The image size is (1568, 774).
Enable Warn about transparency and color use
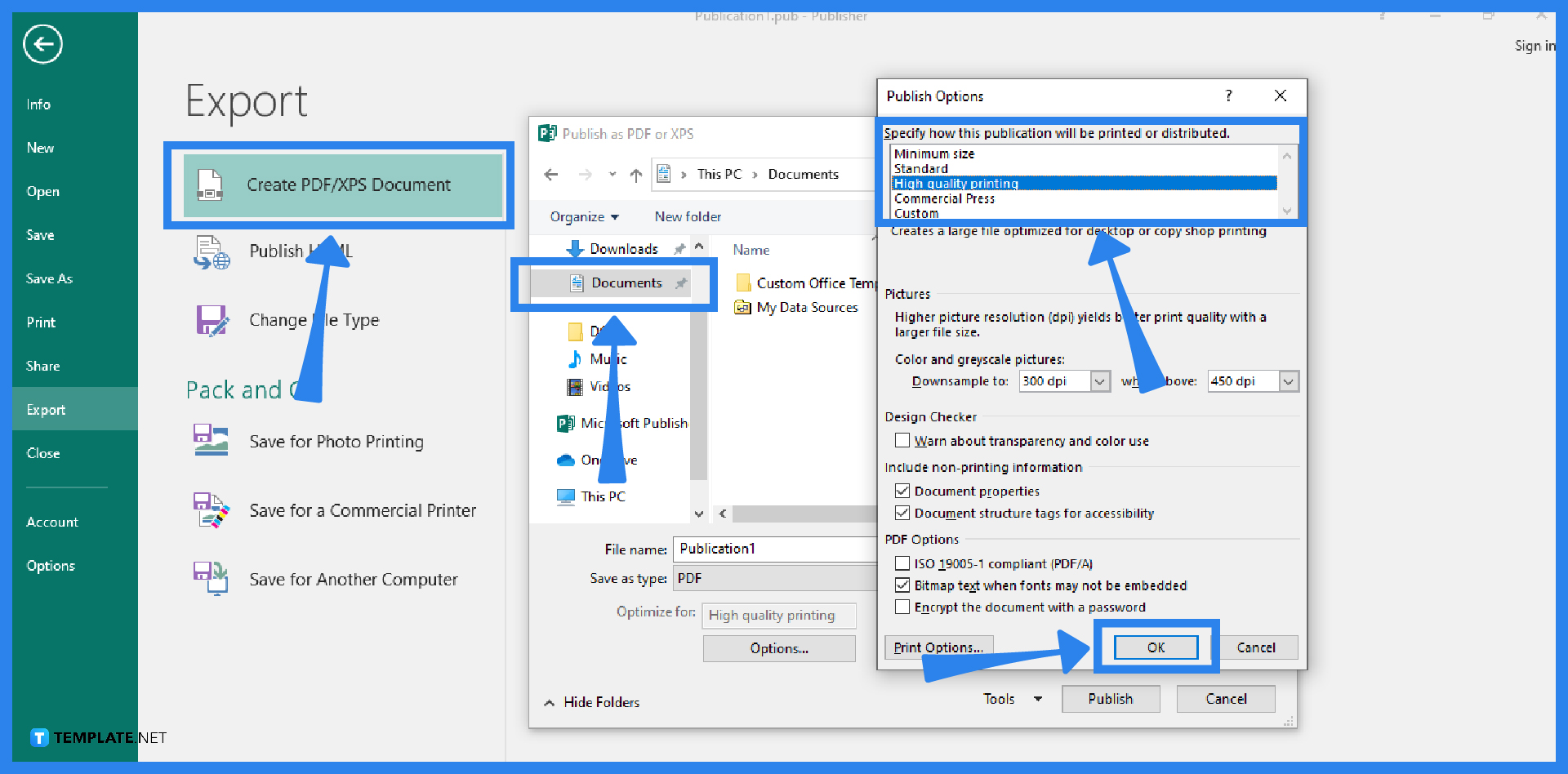902,440
